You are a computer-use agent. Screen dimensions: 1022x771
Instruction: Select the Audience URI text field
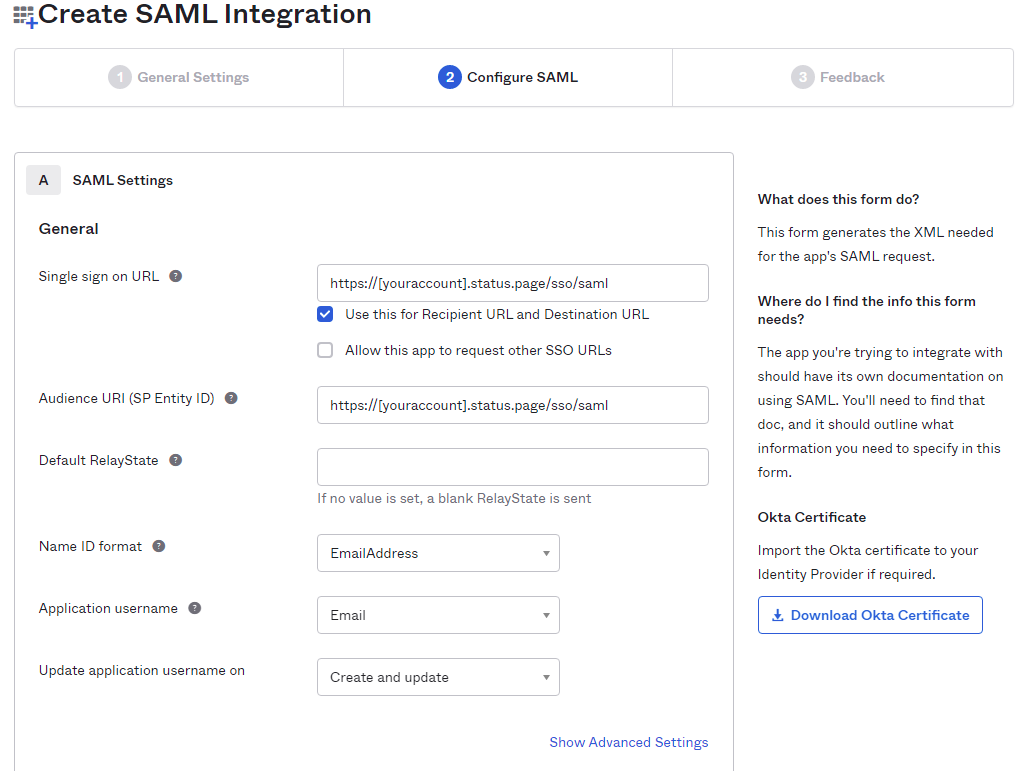click(512, 405)
